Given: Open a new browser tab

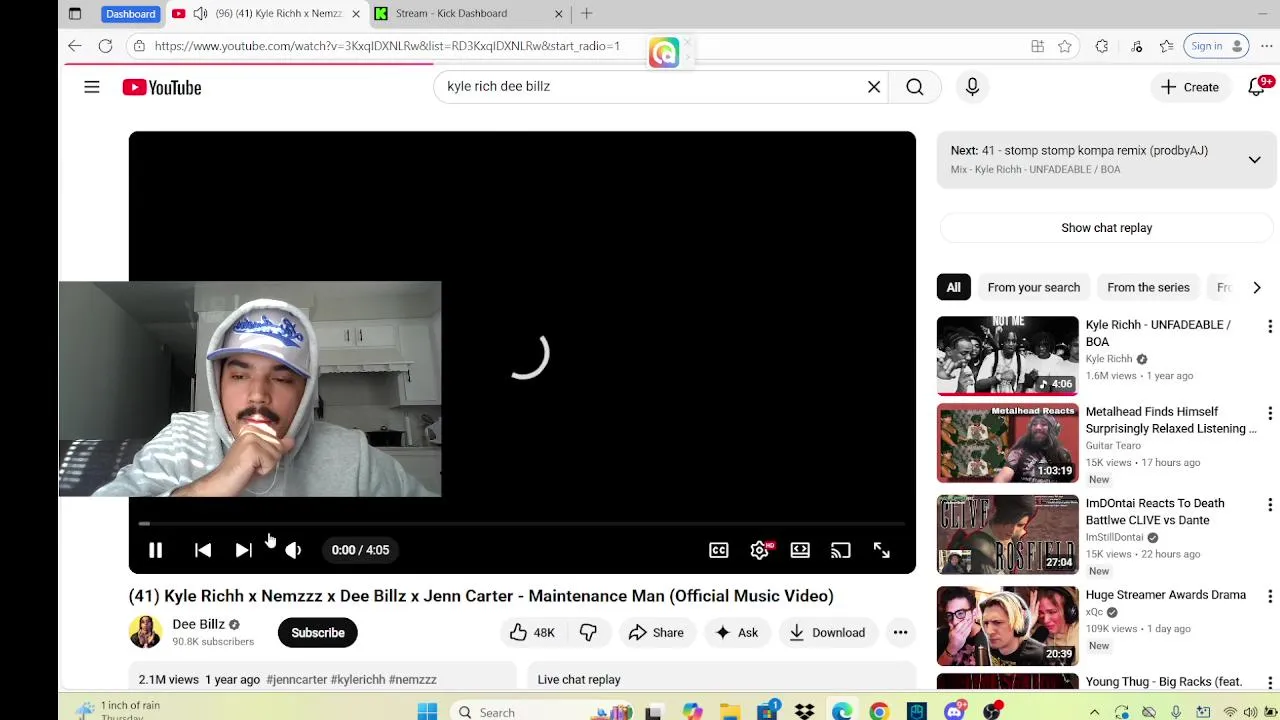Looking at the screenshot, I should (x=586, y=14).
